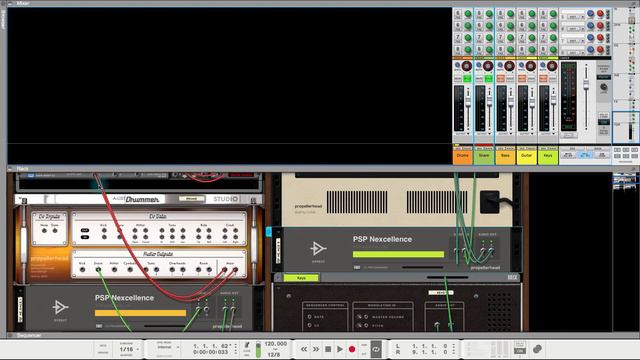Click the 12/8 time signature value
This screenshot has height=360, width=640.
(273, 354)
